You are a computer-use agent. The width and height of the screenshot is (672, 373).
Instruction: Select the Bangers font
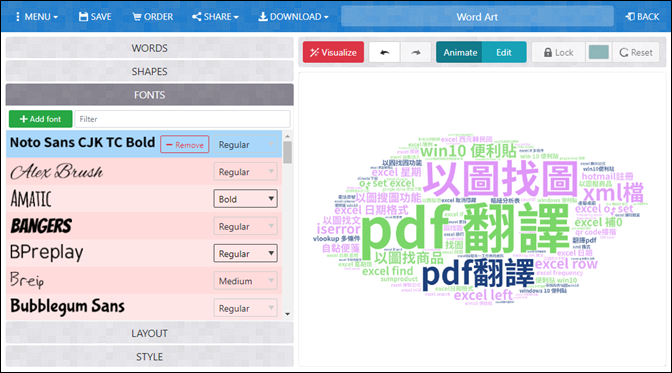(x=41, y=226)
